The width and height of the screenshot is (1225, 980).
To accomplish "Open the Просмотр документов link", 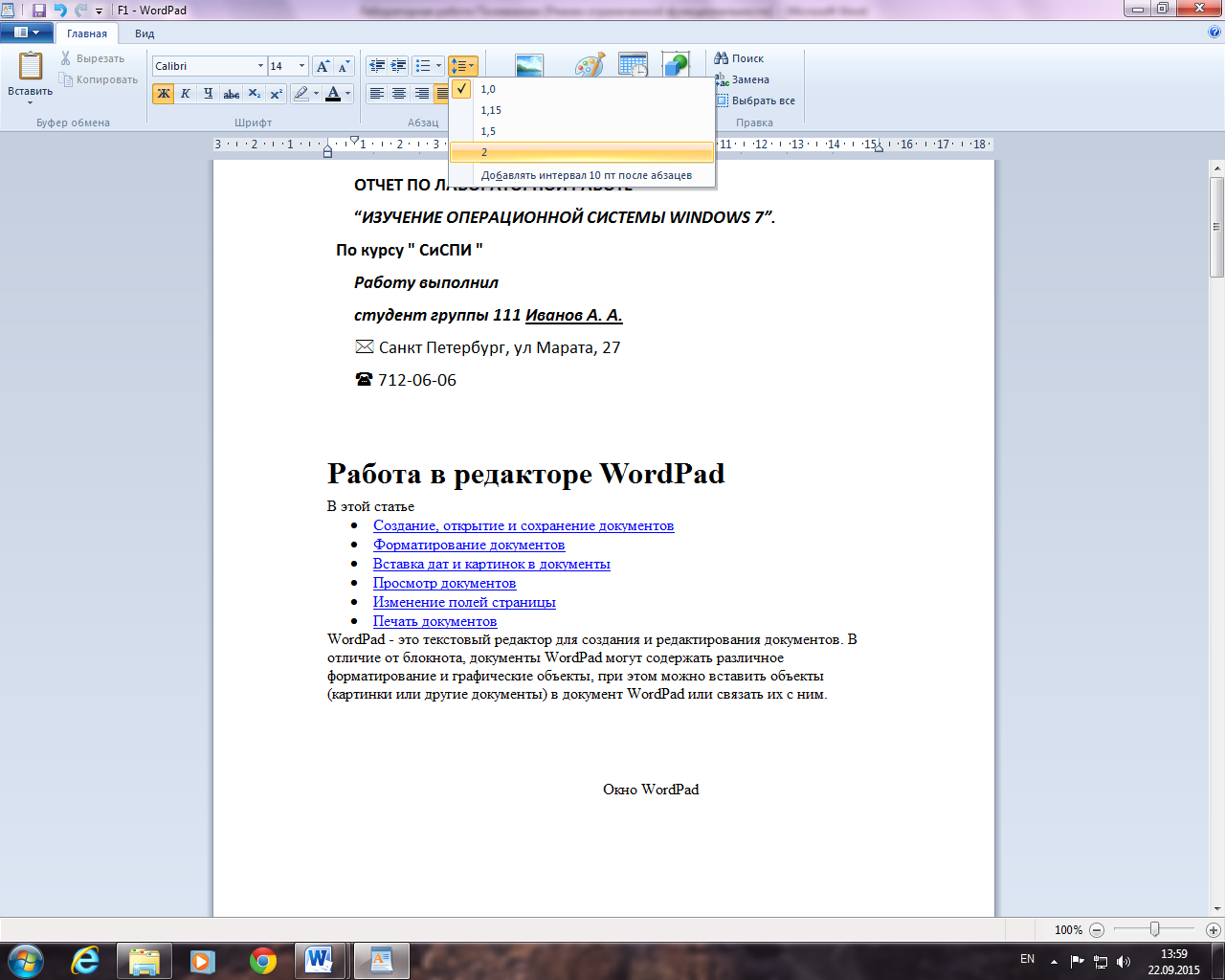I will 444,583.
